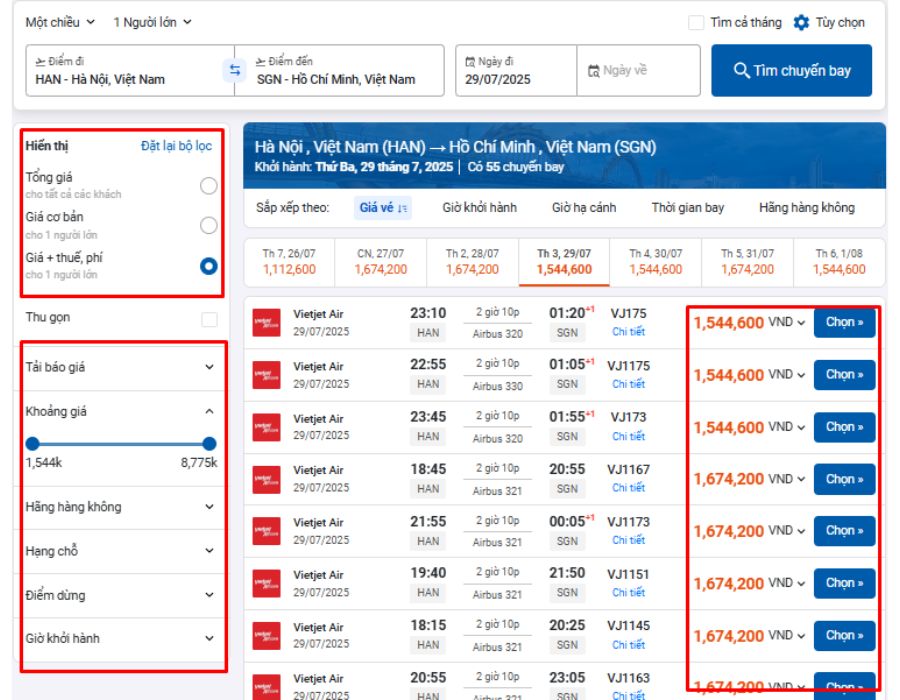Expand the Hạng chỗ filter
The image size is (900, 700).
coord(121,551)
